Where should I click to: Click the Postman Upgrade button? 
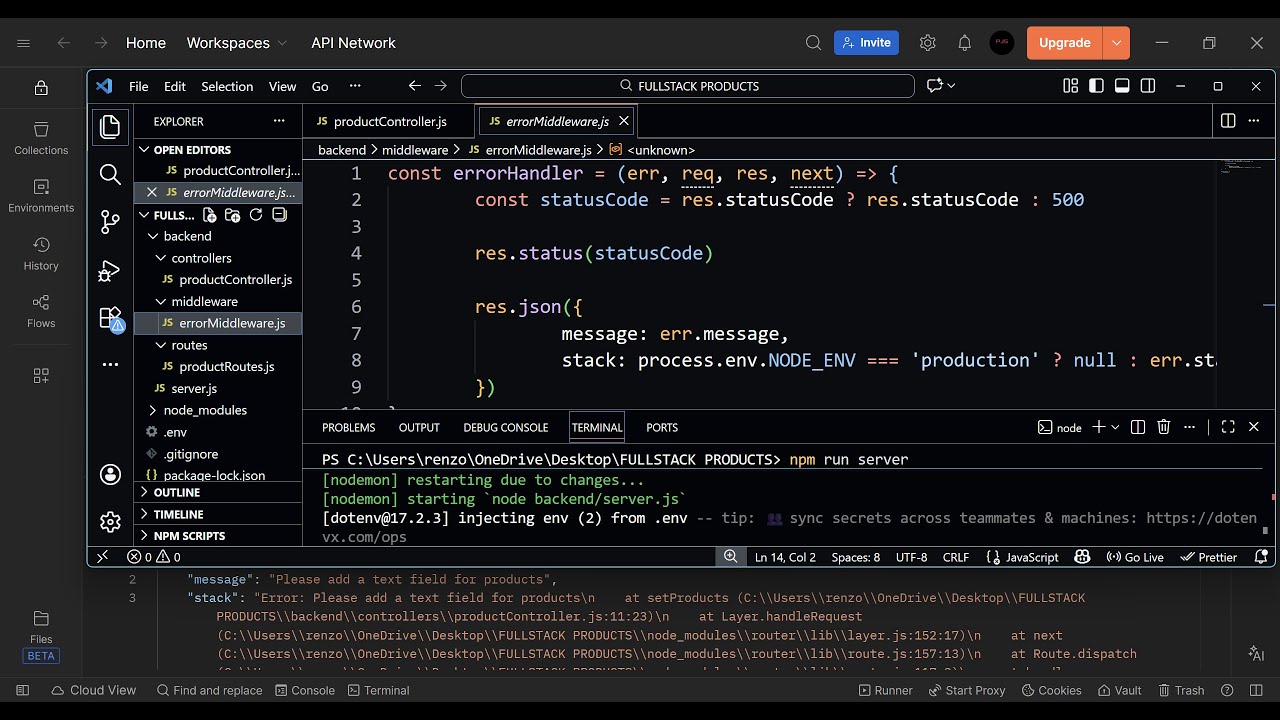(1065, 43)
